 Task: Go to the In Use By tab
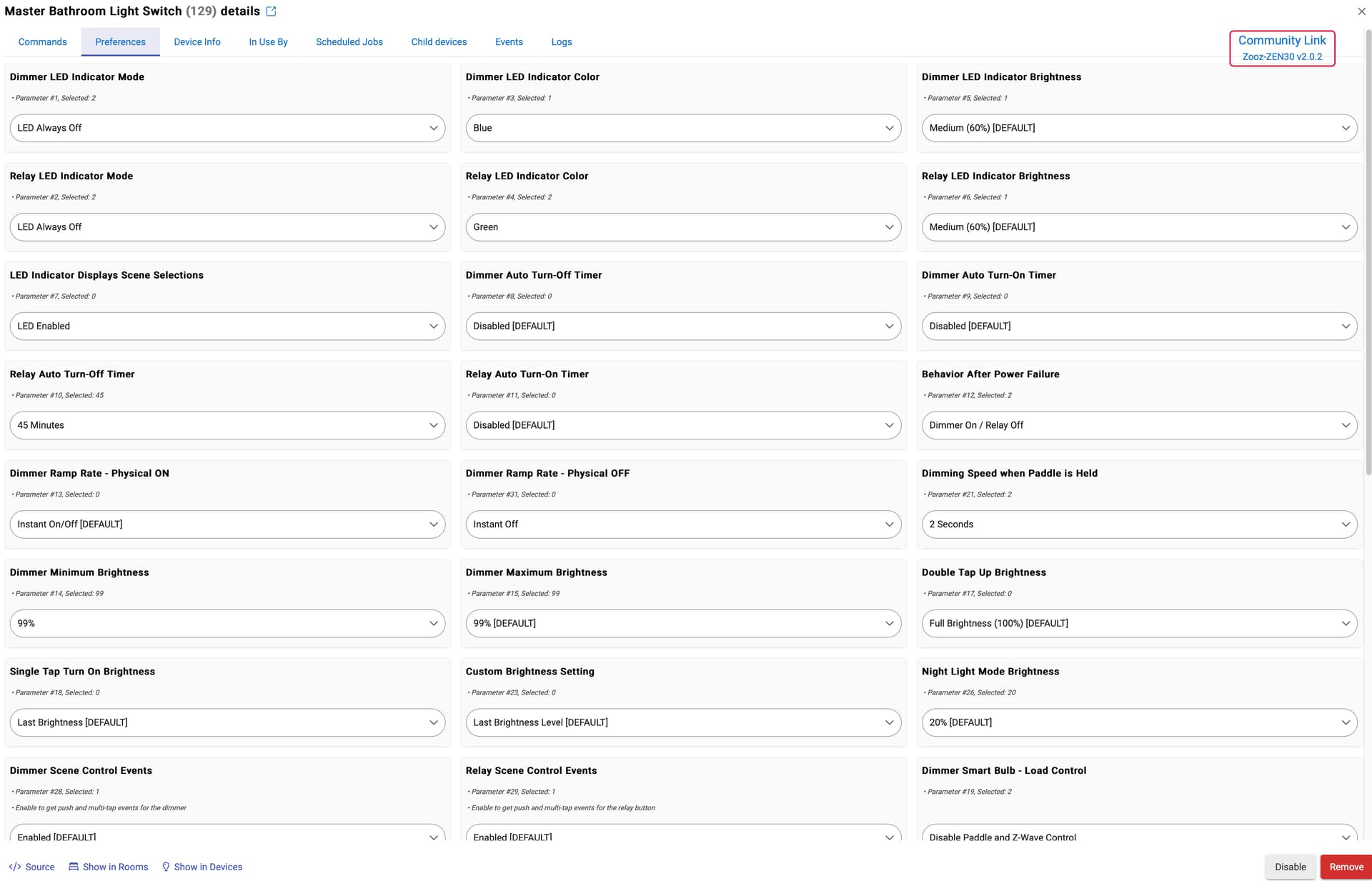[x=268, y=42]
